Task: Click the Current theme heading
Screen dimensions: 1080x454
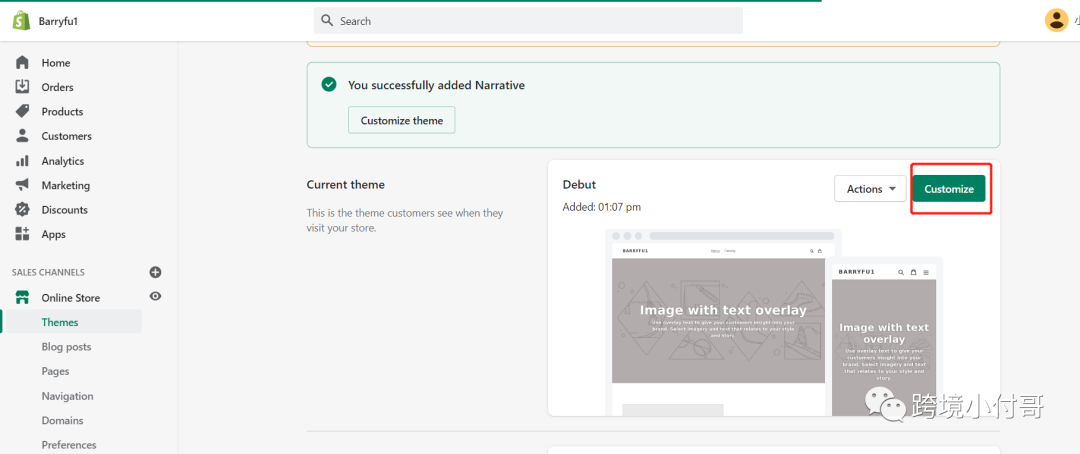Action: tap(346, 185)
